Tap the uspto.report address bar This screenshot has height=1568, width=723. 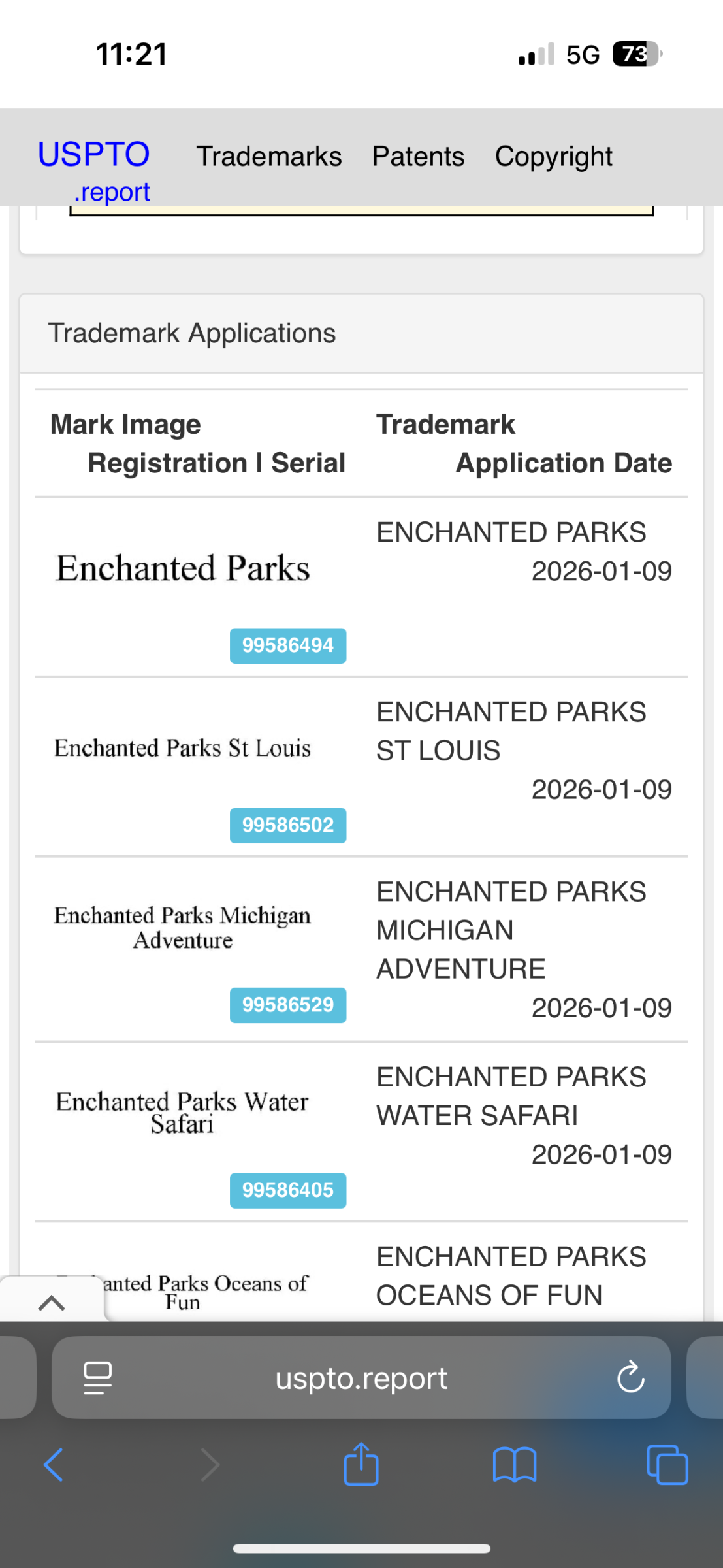(x=361, y=1377)
